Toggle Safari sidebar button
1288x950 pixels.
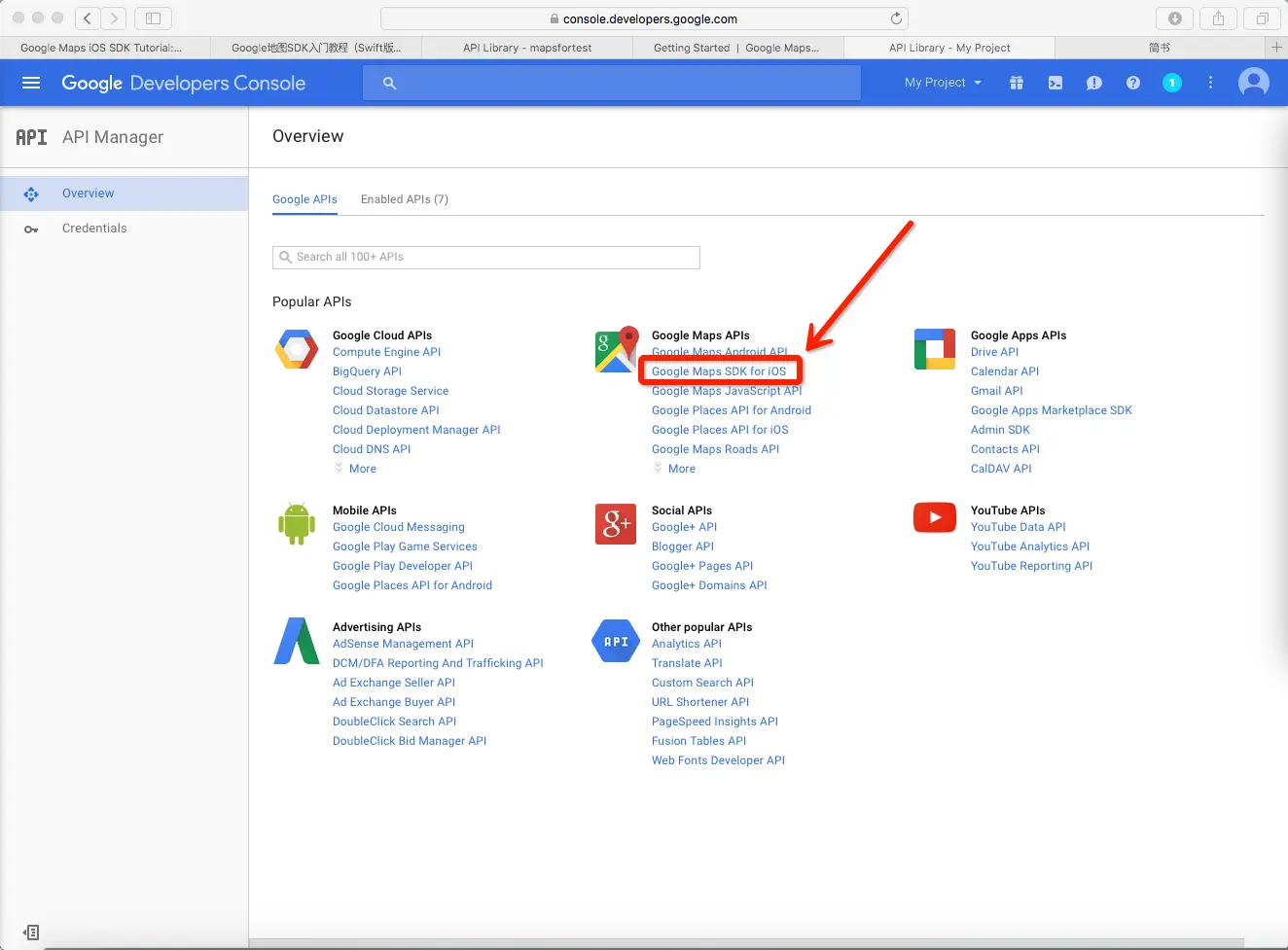click(153, 18)
